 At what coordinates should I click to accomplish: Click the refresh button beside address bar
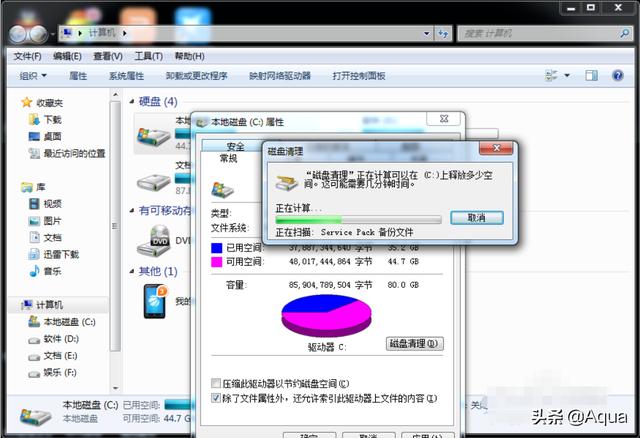point(443,33)
